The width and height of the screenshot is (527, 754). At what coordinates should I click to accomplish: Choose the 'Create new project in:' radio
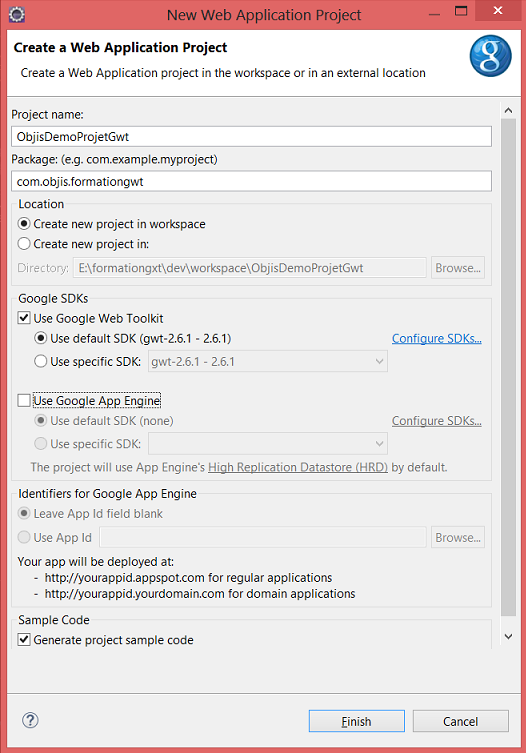[24, 244]
